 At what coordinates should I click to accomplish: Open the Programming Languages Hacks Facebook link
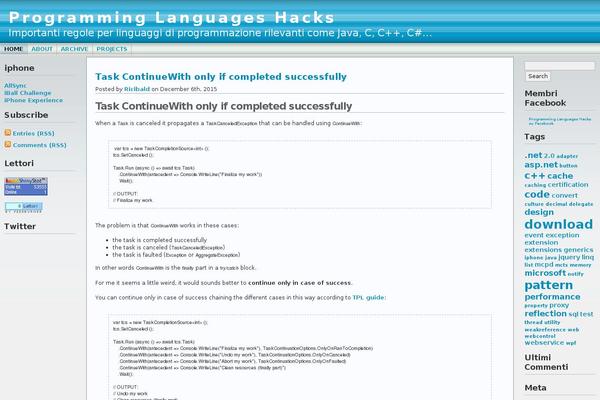pos(560,121)
